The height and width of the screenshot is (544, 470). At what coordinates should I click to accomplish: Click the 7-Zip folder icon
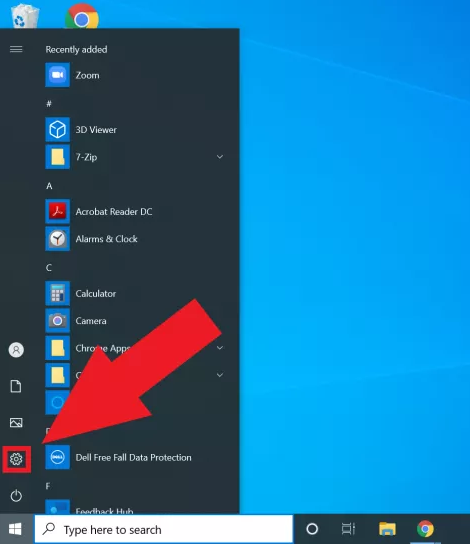(x=58, y=157)
